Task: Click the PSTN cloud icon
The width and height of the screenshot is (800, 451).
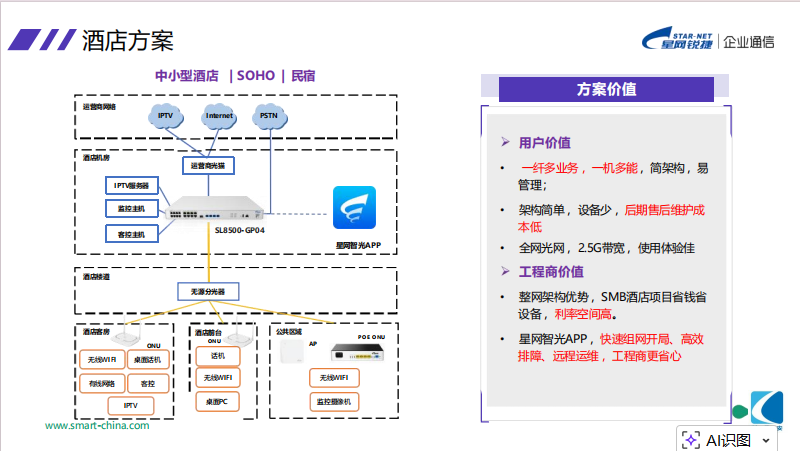Action: point(269,116)
